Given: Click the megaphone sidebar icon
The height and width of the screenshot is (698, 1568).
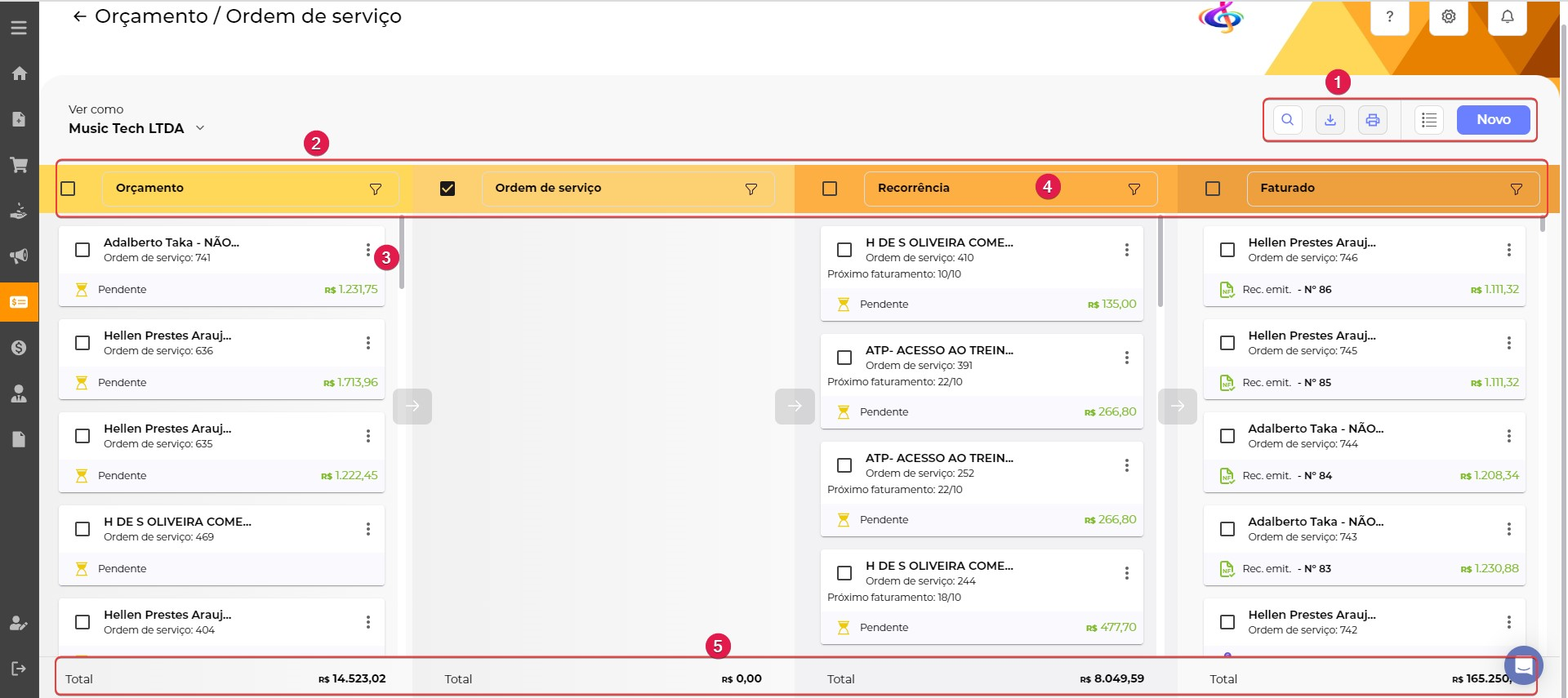Looking at the screenshot, I should click(19, 256).
